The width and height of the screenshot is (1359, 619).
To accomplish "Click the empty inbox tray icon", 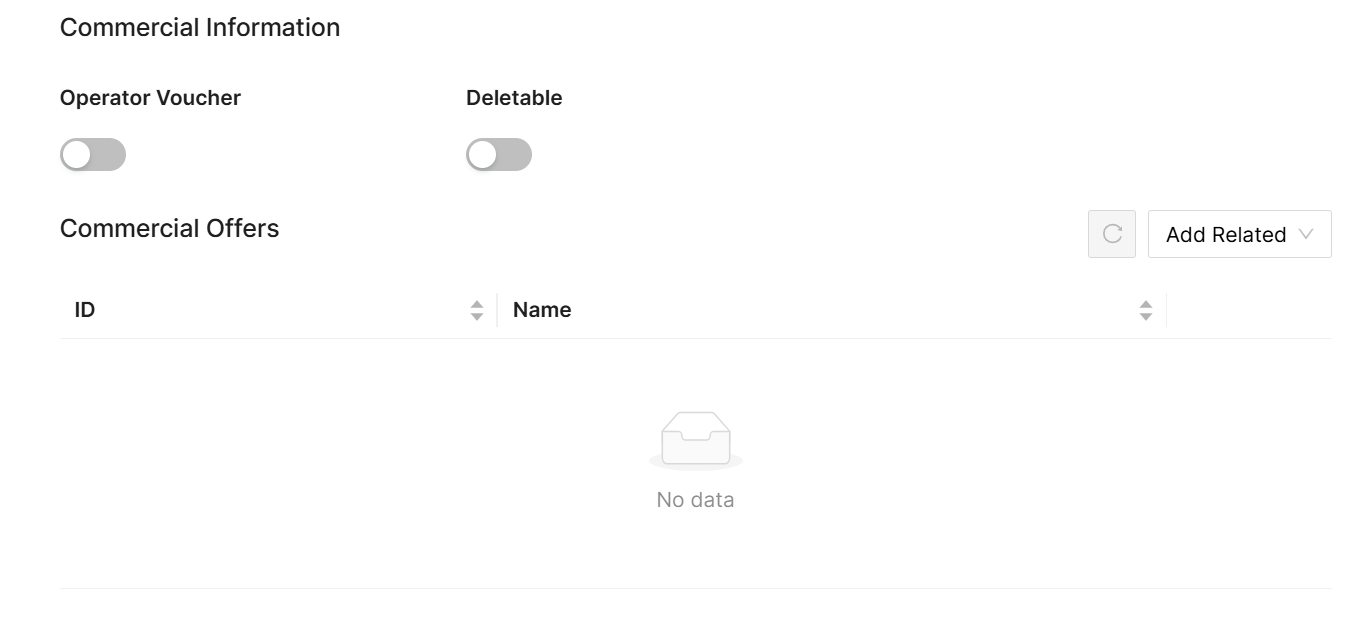I will 696,440.
